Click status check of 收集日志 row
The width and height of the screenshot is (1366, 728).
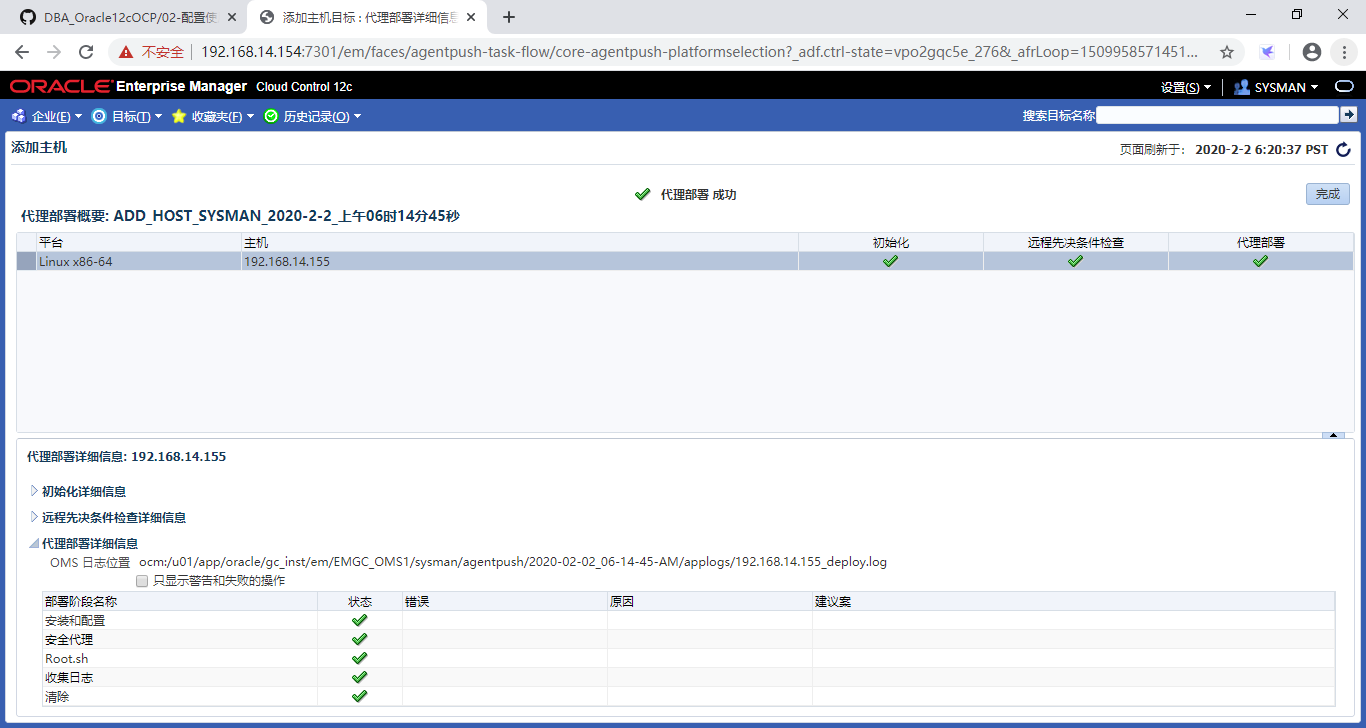tap(360, 677)
